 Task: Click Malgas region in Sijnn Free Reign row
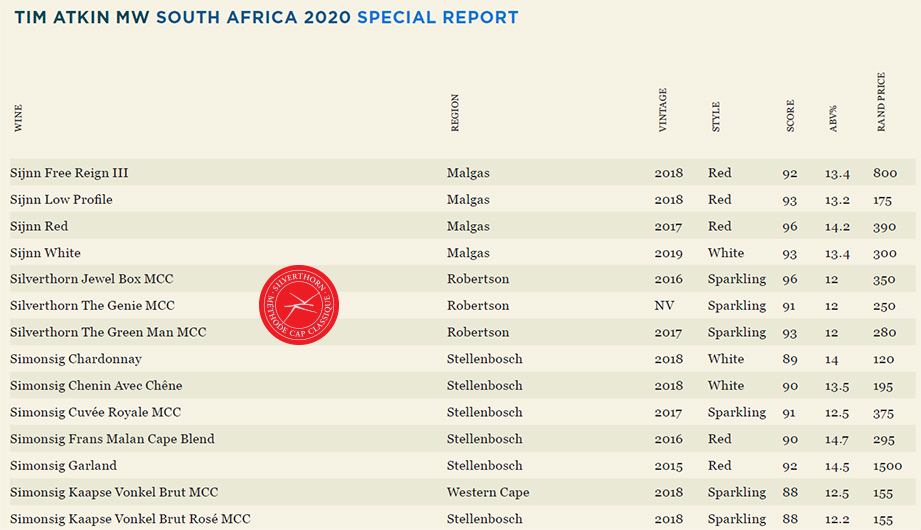tap(468, 173)
